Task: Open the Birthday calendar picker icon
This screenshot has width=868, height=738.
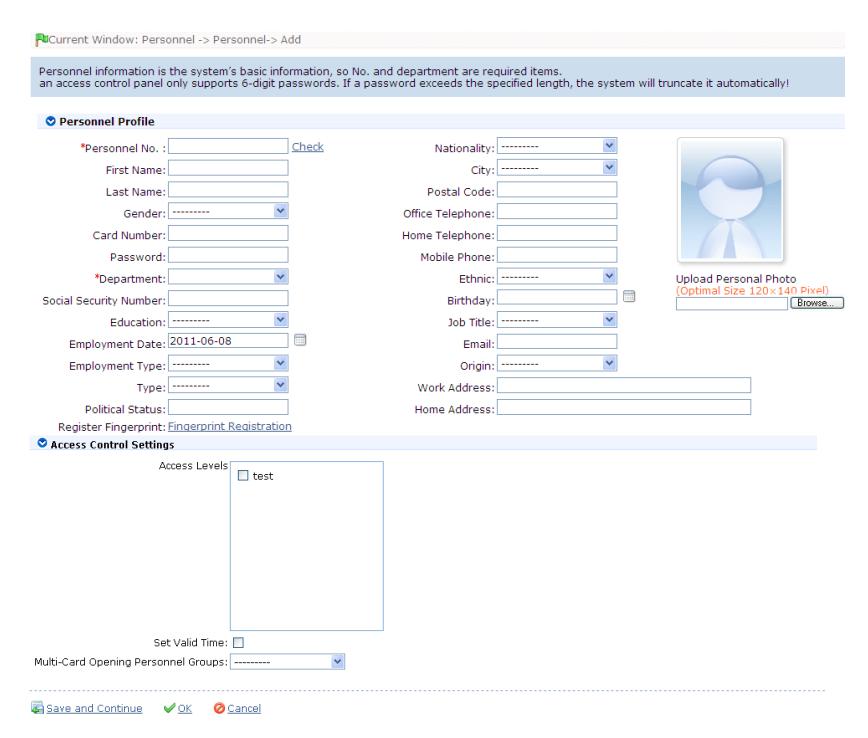Action: 629,296
